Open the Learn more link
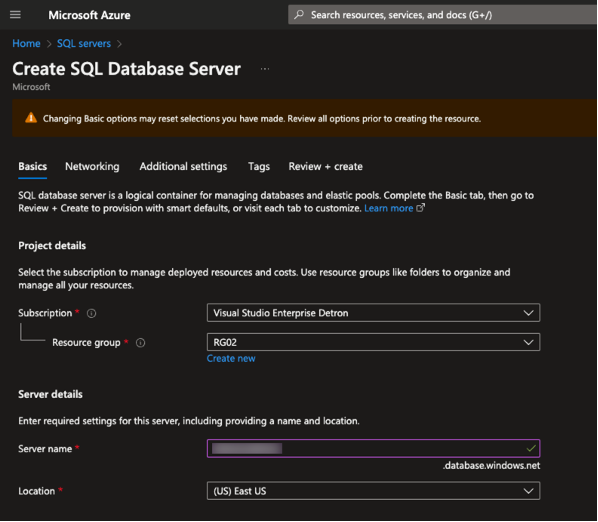 pos(389,208)
